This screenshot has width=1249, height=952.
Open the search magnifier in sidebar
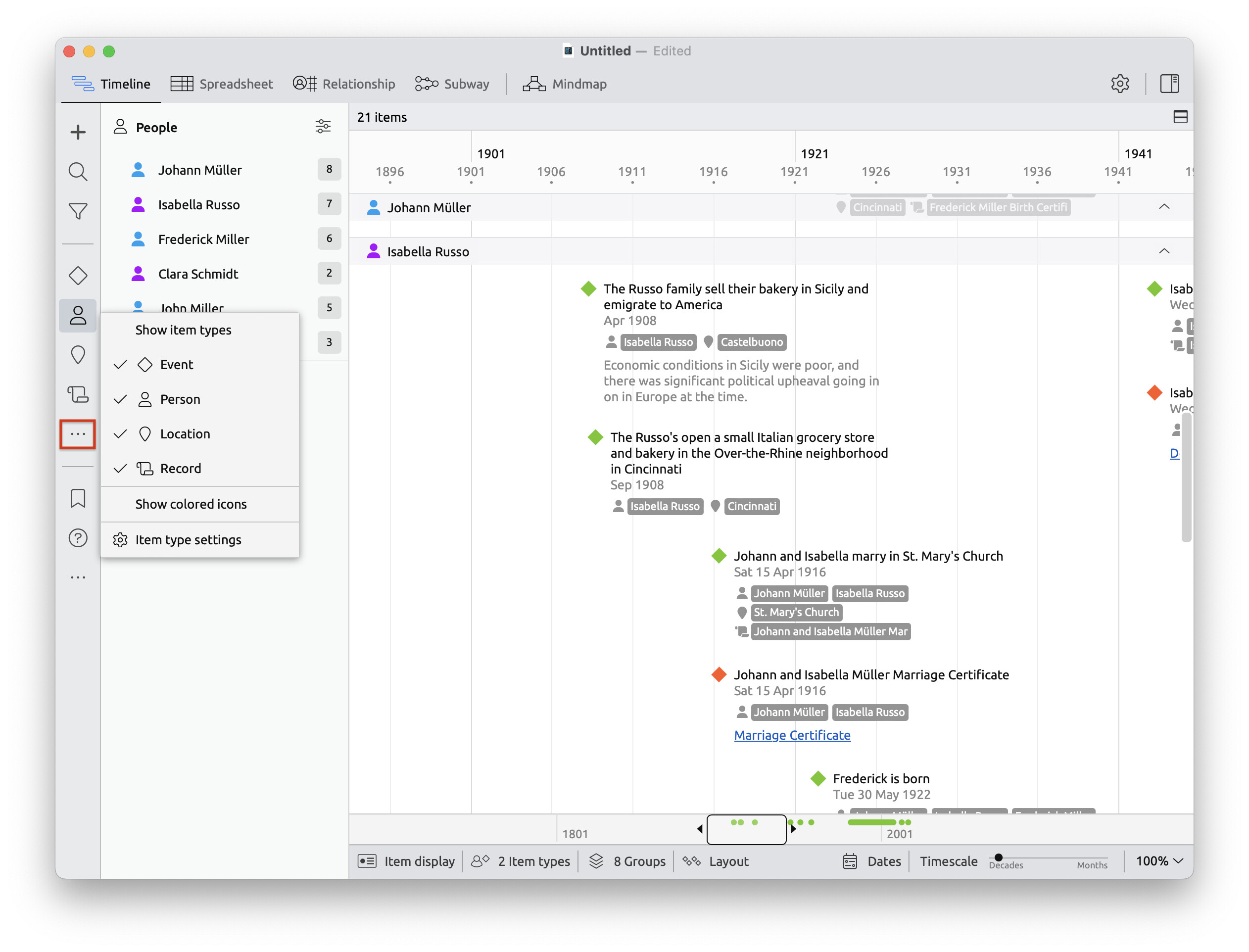click(x=78, y=172)
